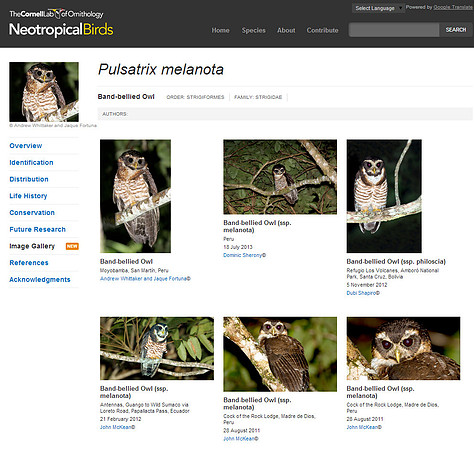Open the Peru 18 July 2013 owl photo
474x450 pixels.
click(x=280, y=177)
